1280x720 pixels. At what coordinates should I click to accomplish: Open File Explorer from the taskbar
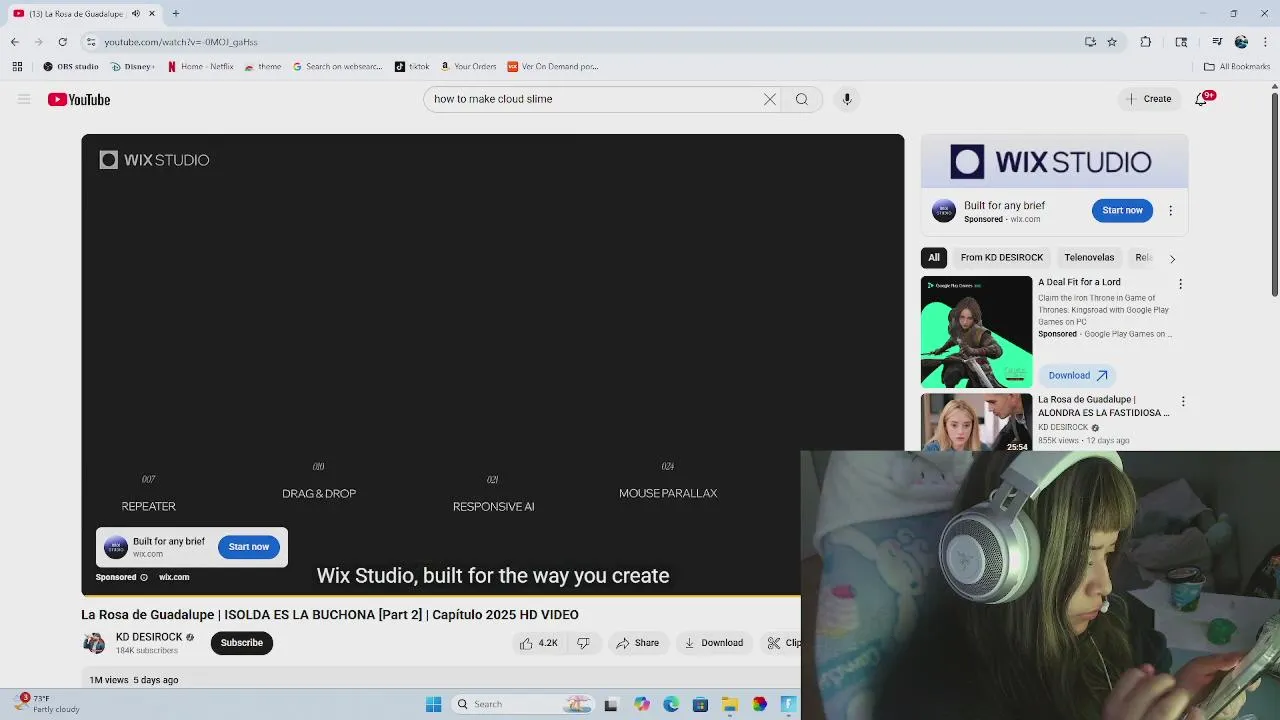pos(730,705)
